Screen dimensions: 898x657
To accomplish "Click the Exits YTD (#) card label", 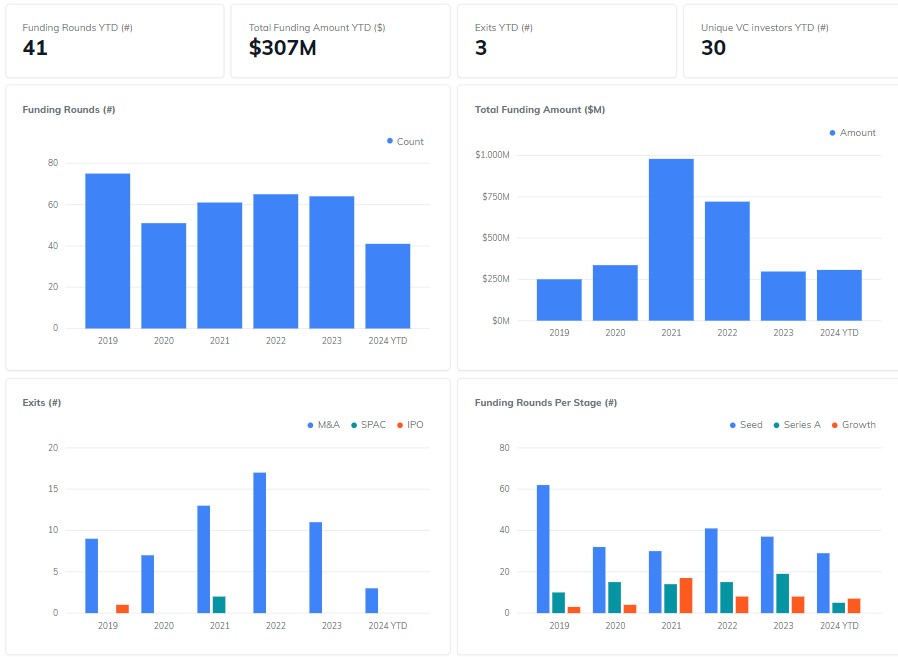I will click(503, 27).
